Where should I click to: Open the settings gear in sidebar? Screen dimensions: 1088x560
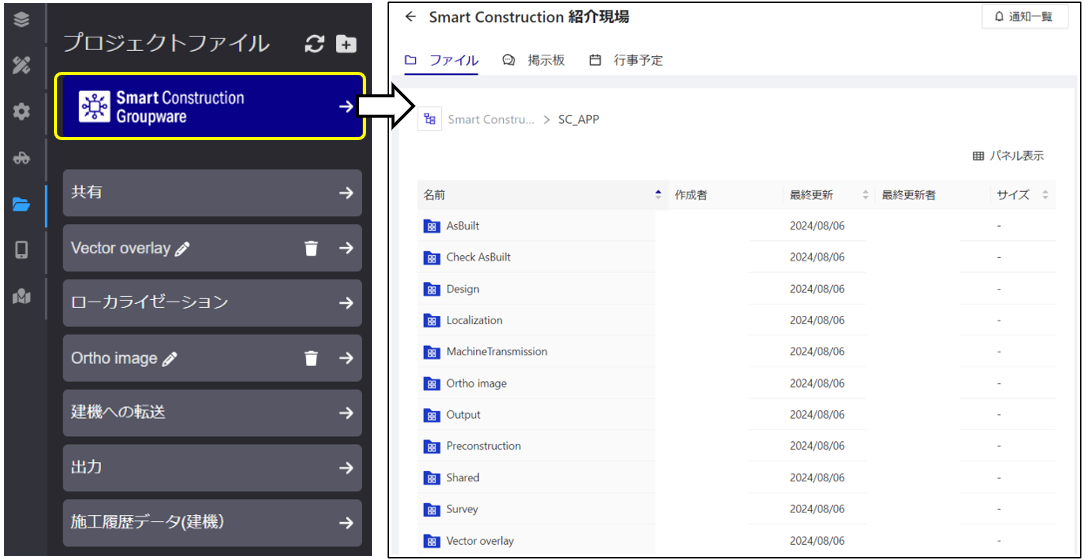tap(22, 111)
